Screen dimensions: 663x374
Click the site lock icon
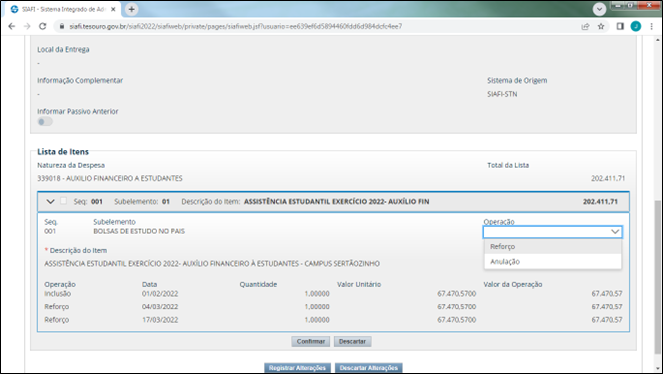point(62,26)
